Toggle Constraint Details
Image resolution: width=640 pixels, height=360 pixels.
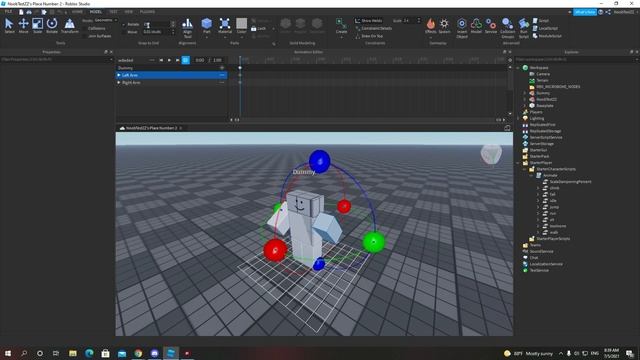point(373,28)
